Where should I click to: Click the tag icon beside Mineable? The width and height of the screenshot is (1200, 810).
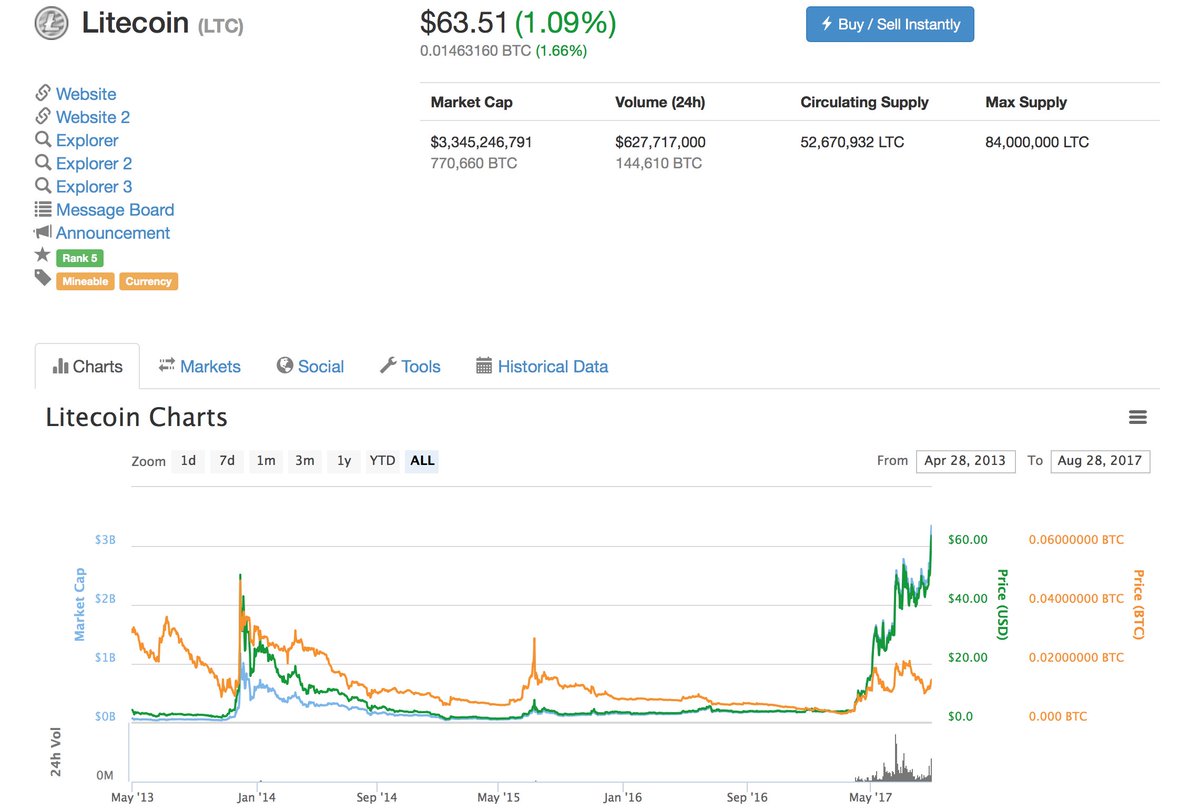coord(43,279)
